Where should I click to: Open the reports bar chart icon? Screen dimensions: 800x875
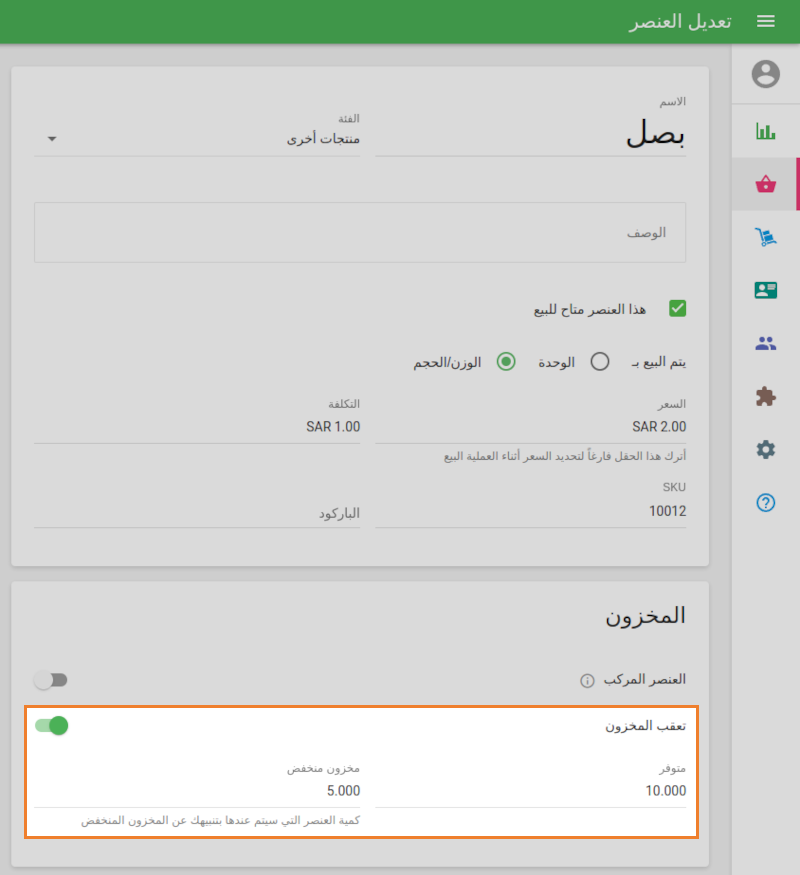pyautogui.click(x=765, y=131)
